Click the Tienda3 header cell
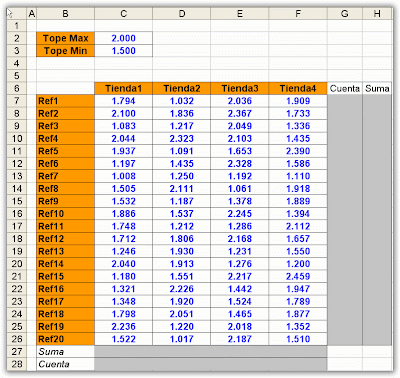 click(x=240, y=88)
